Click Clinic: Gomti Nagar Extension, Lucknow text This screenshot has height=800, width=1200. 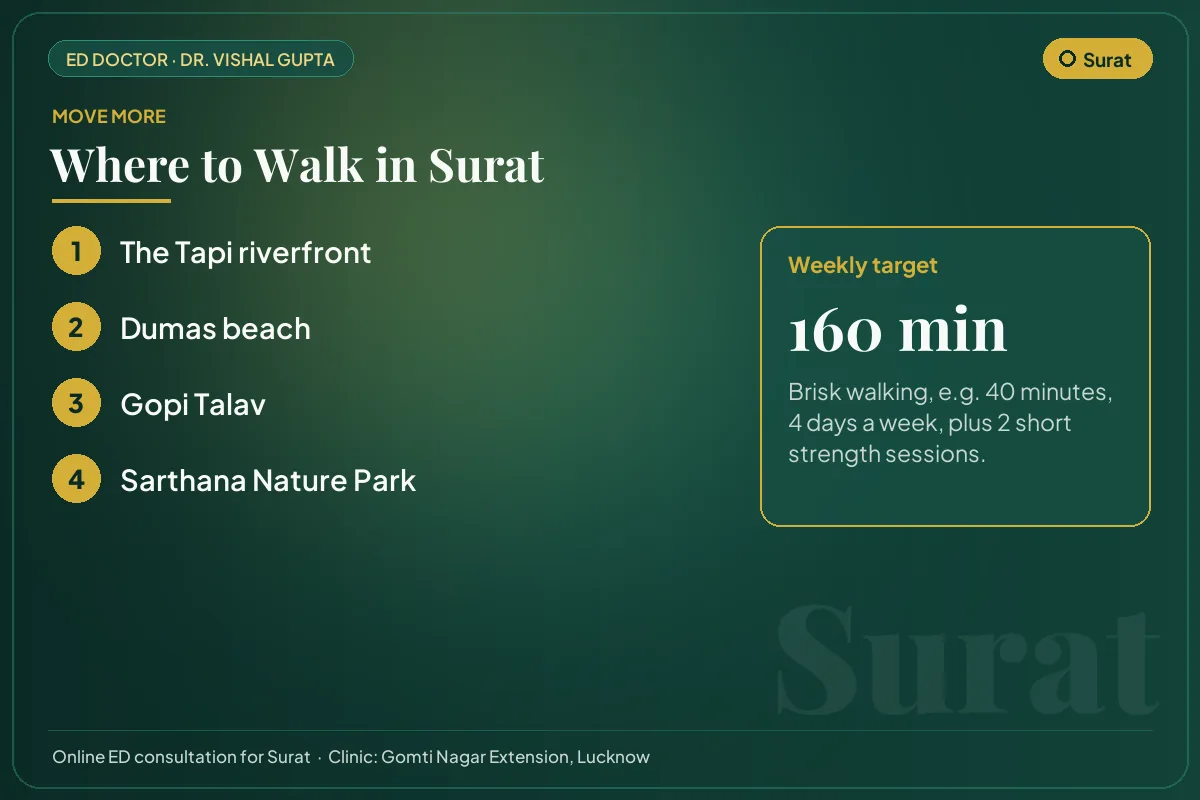tap(489, 757)
